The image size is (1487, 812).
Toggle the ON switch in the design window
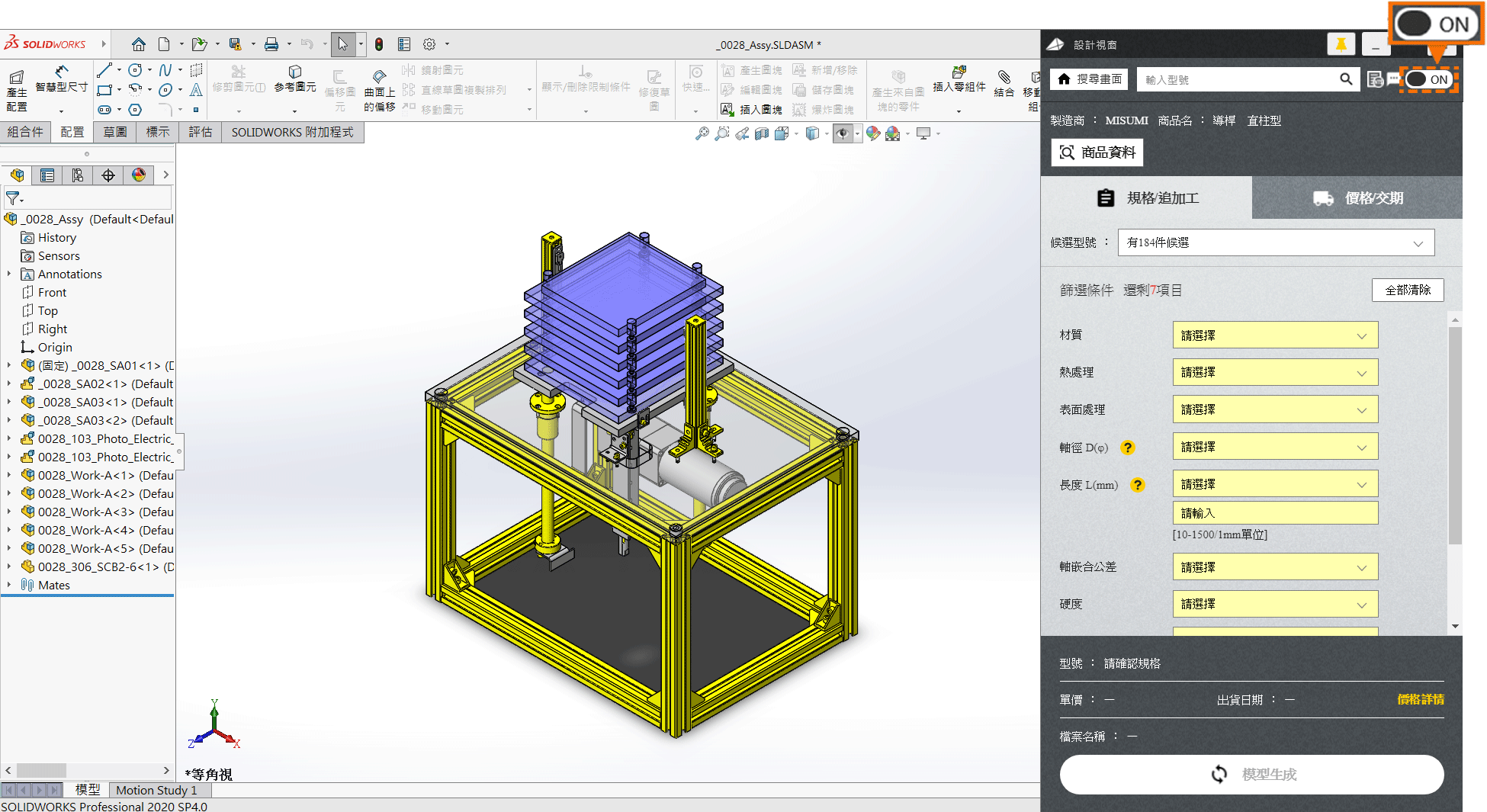coord(1428,79)
